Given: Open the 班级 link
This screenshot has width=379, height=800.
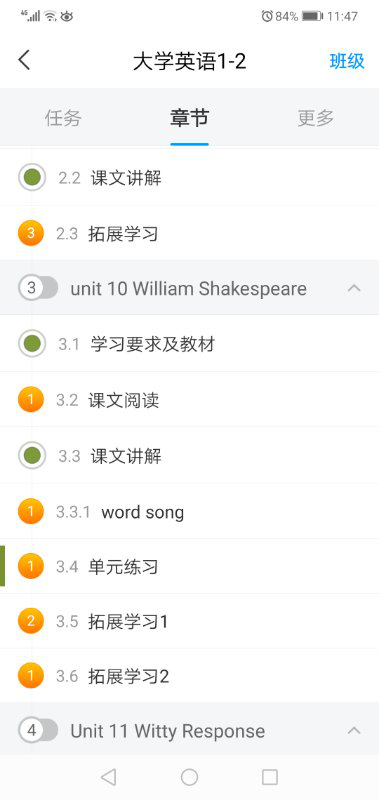Looking at the screenshot, I should [x=347, y=61].
